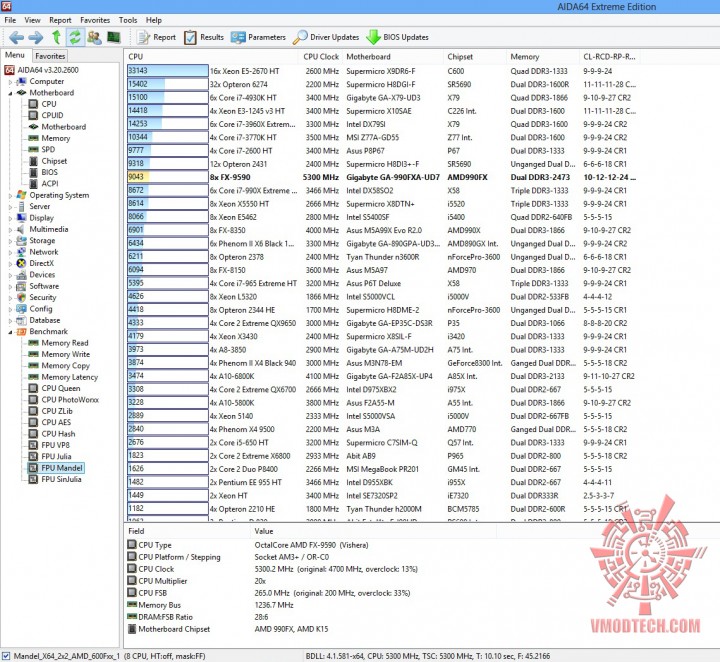Viewport: 720px width, 662px height.
Task: Select the DRAM:FSB Ratio field row
Action: click(198, 617)
